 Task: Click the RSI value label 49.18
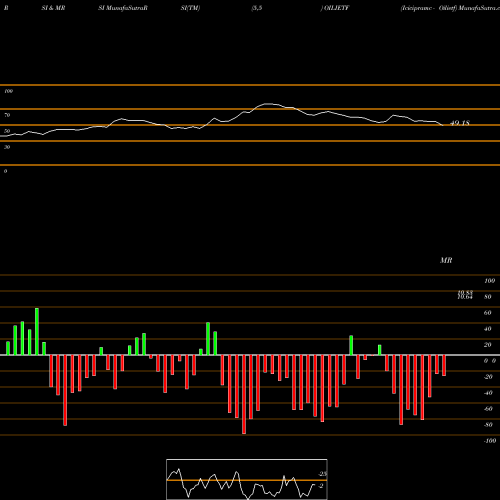460,123
